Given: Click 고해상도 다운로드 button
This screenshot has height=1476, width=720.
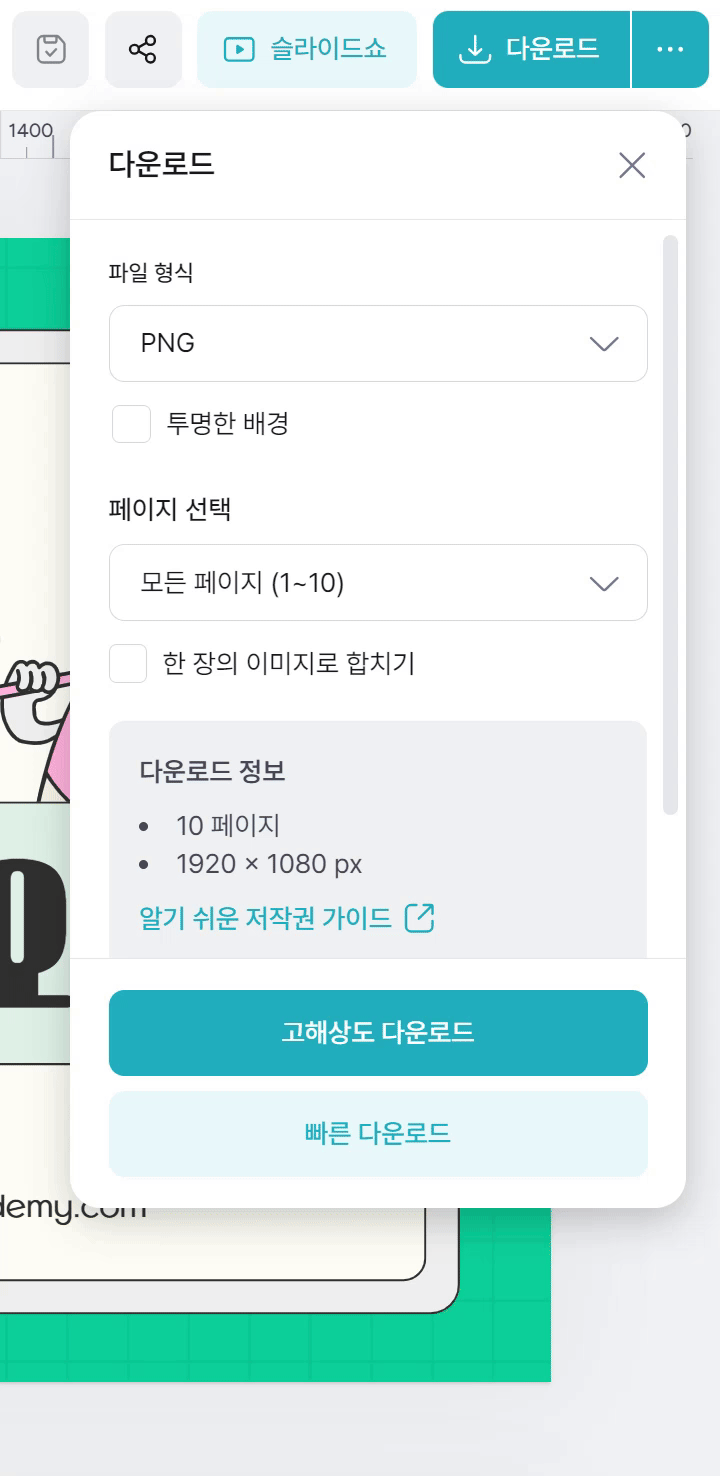Looking at the screenshot, I should click(378, 1033).
